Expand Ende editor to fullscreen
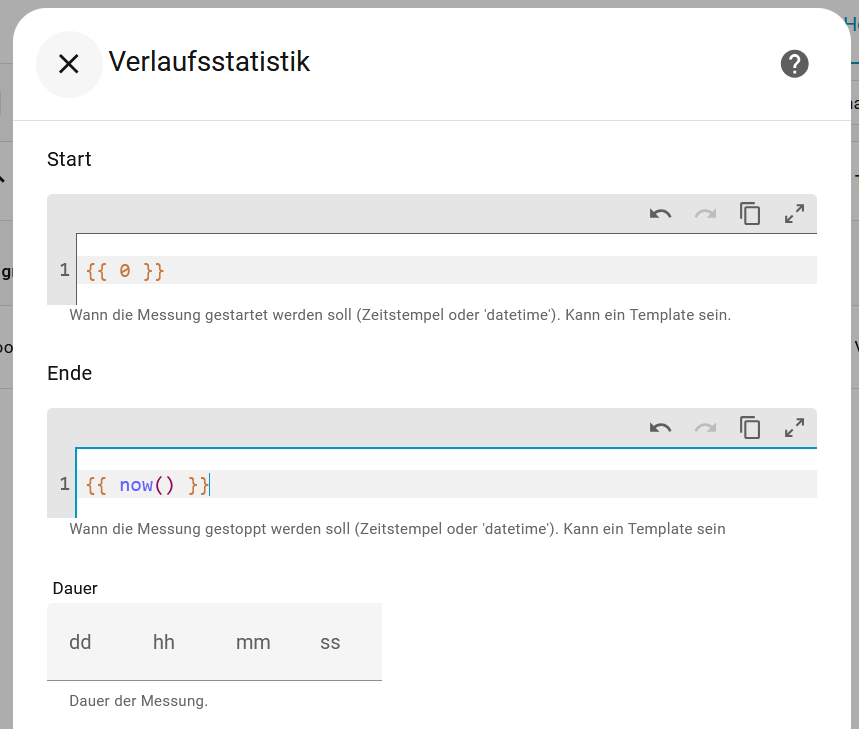 click(794, 427)
